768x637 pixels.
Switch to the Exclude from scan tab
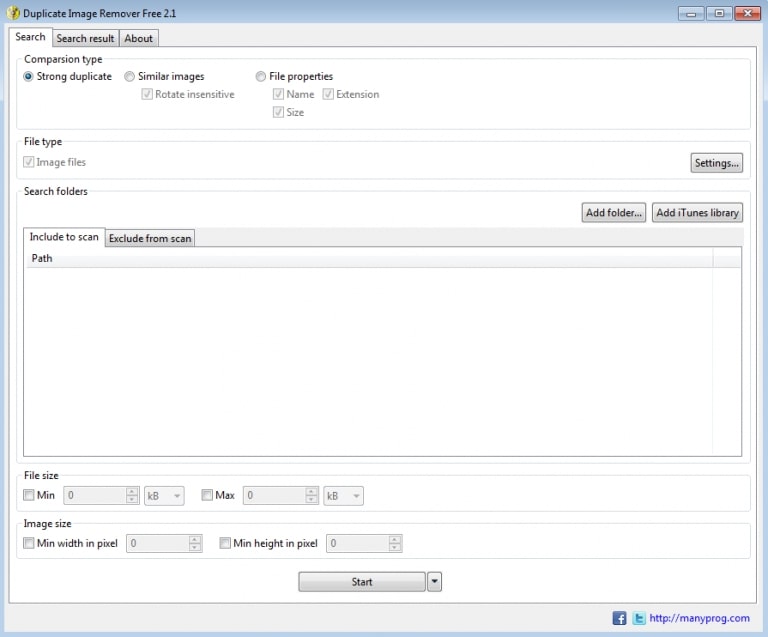pos(150,238)
